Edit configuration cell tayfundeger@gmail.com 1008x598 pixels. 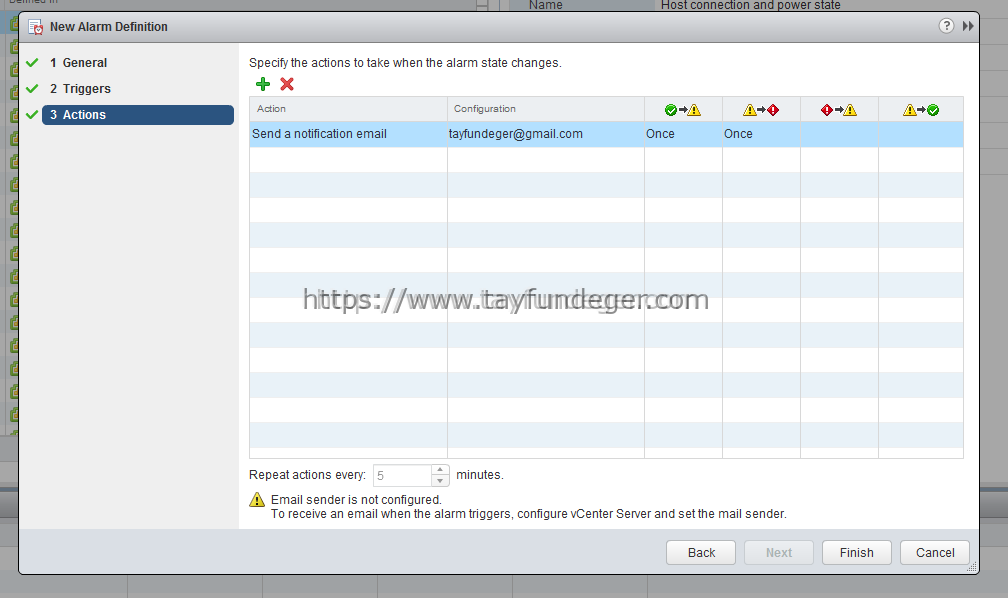point(546,134)
